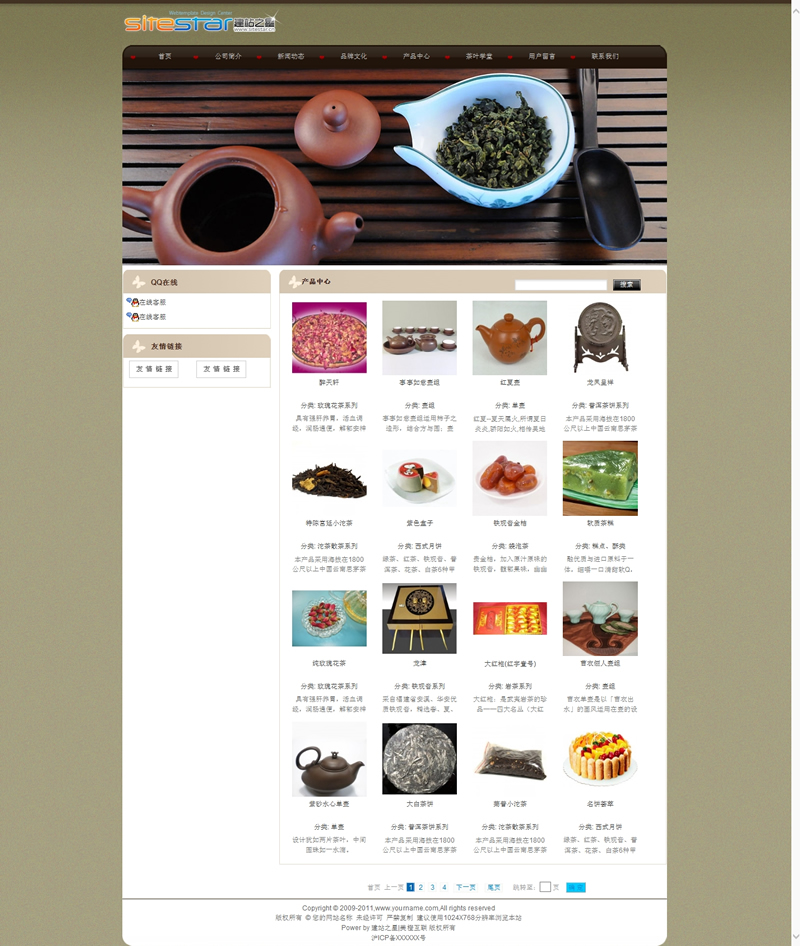The image size is (800, 946).
Task: Click the blue 确定 confirm button
Action: coord(576,887)
